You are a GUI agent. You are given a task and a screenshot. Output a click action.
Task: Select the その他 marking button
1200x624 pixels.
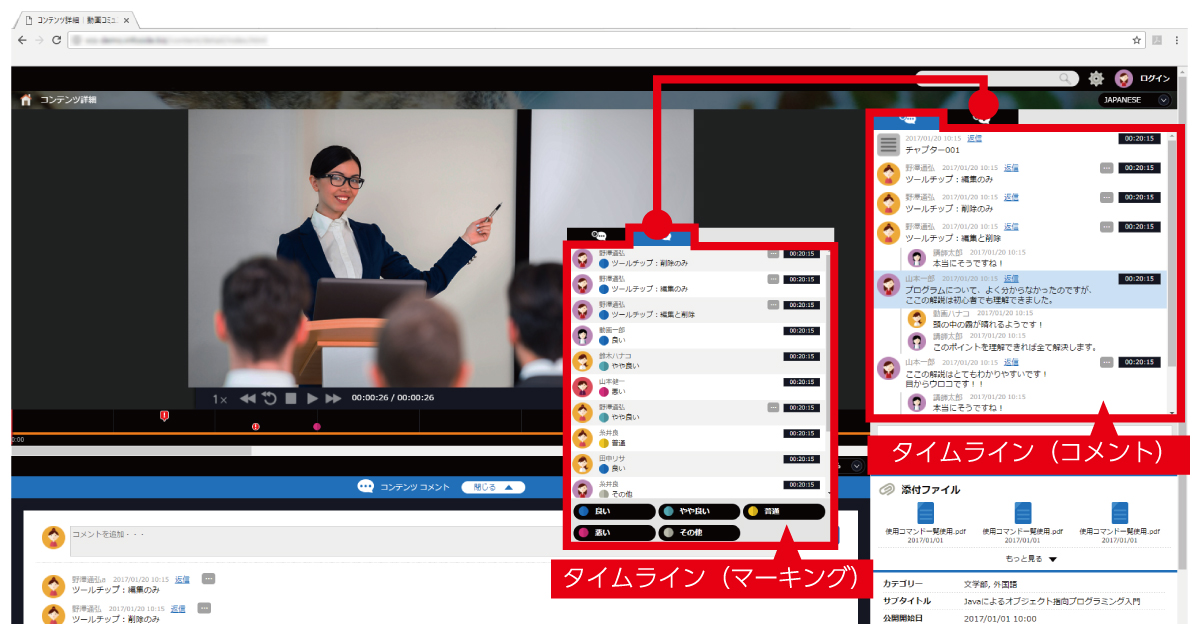tap(698, 533)
